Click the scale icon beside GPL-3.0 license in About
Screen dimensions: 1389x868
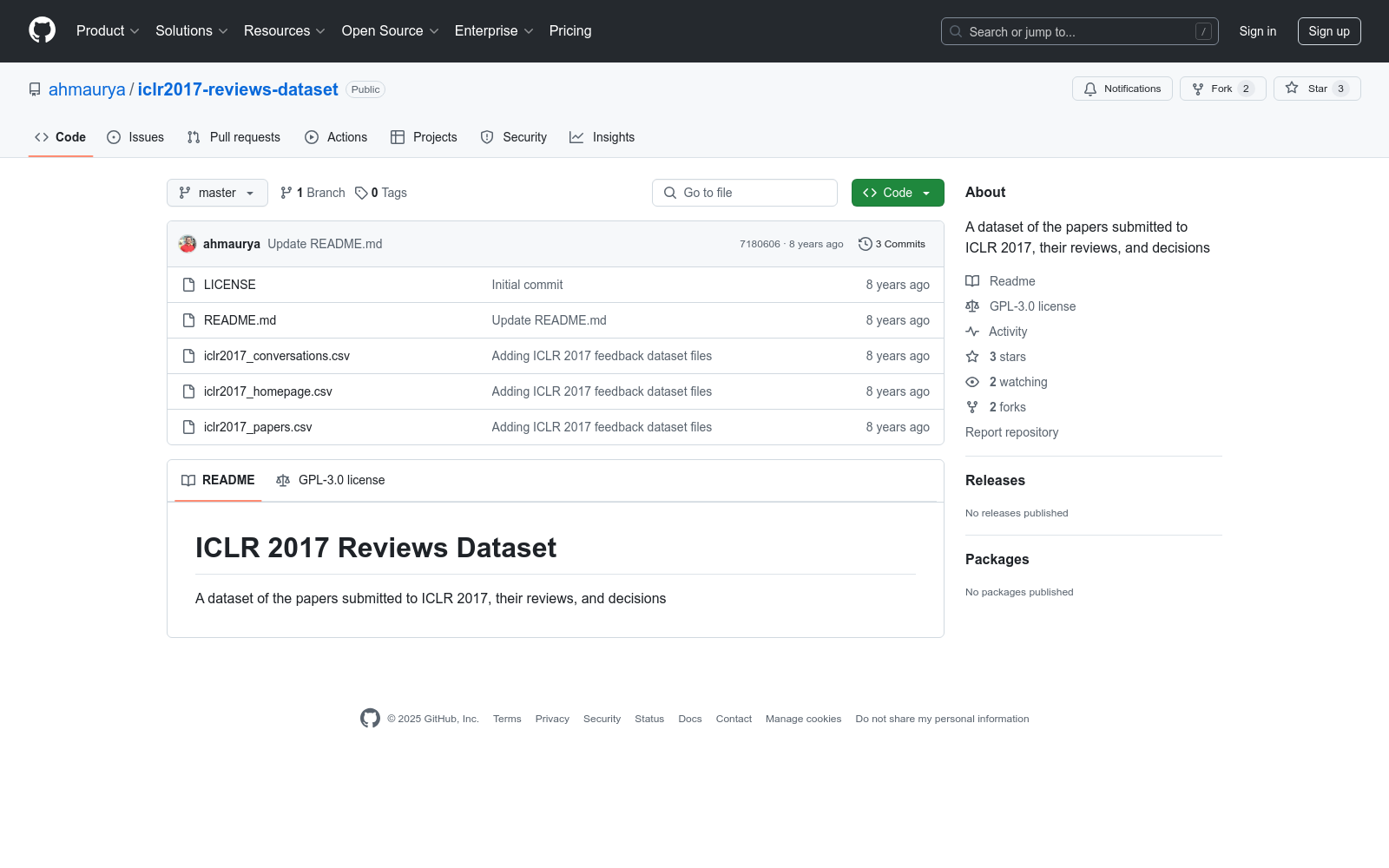click(x=972, y=306)
